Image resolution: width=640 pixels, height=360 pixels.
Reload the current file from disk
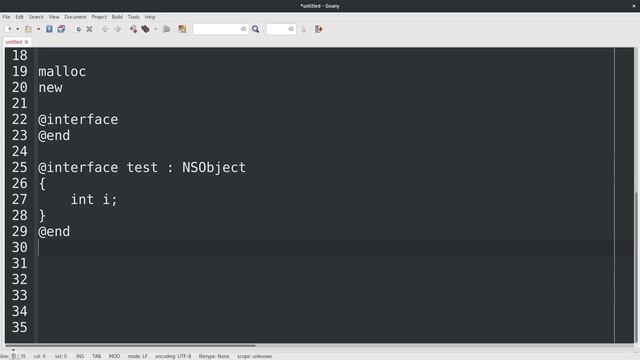click(x=78, y=29)
